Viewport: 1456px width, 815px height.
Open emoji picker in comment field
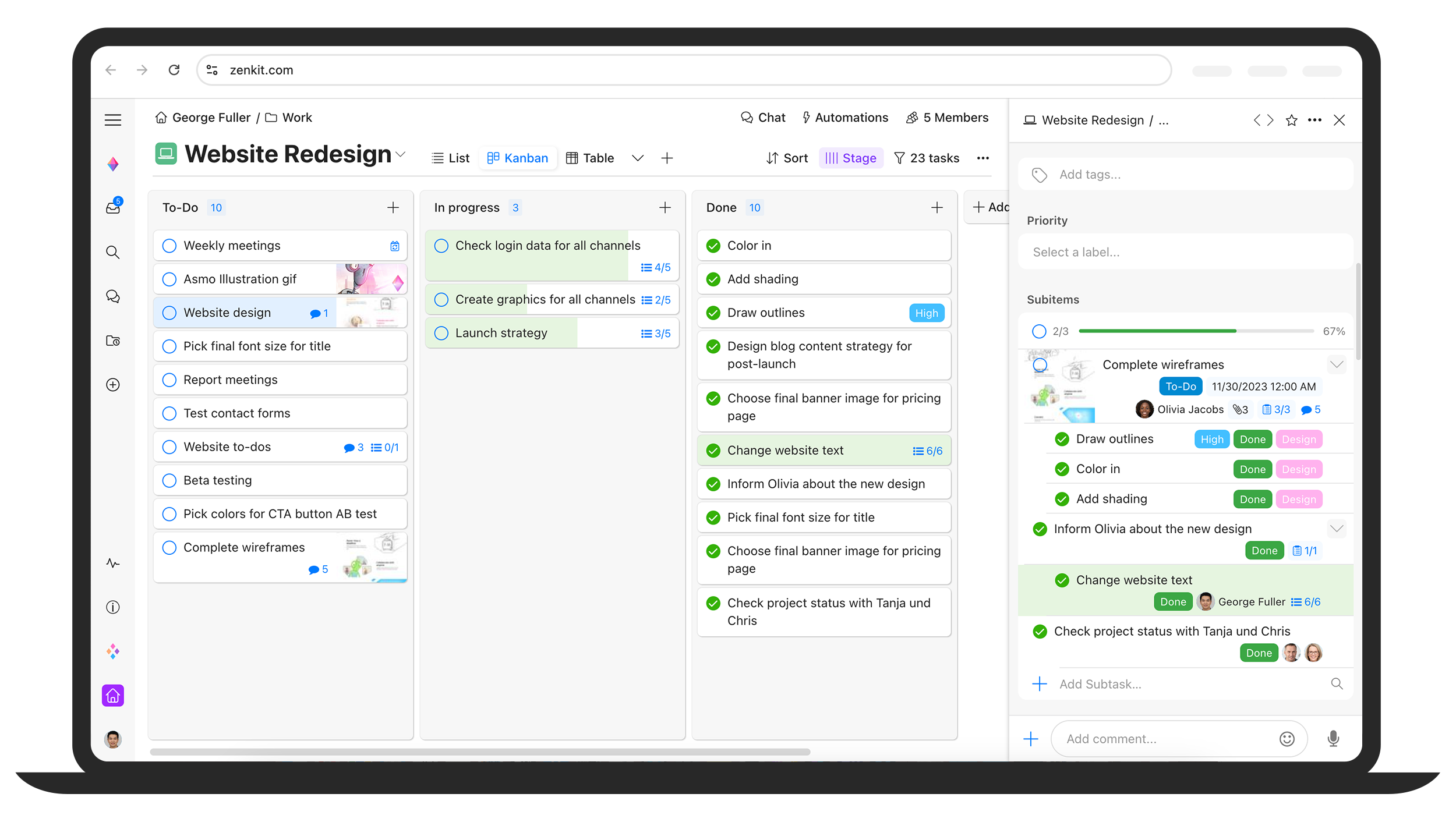point(1287,739)
